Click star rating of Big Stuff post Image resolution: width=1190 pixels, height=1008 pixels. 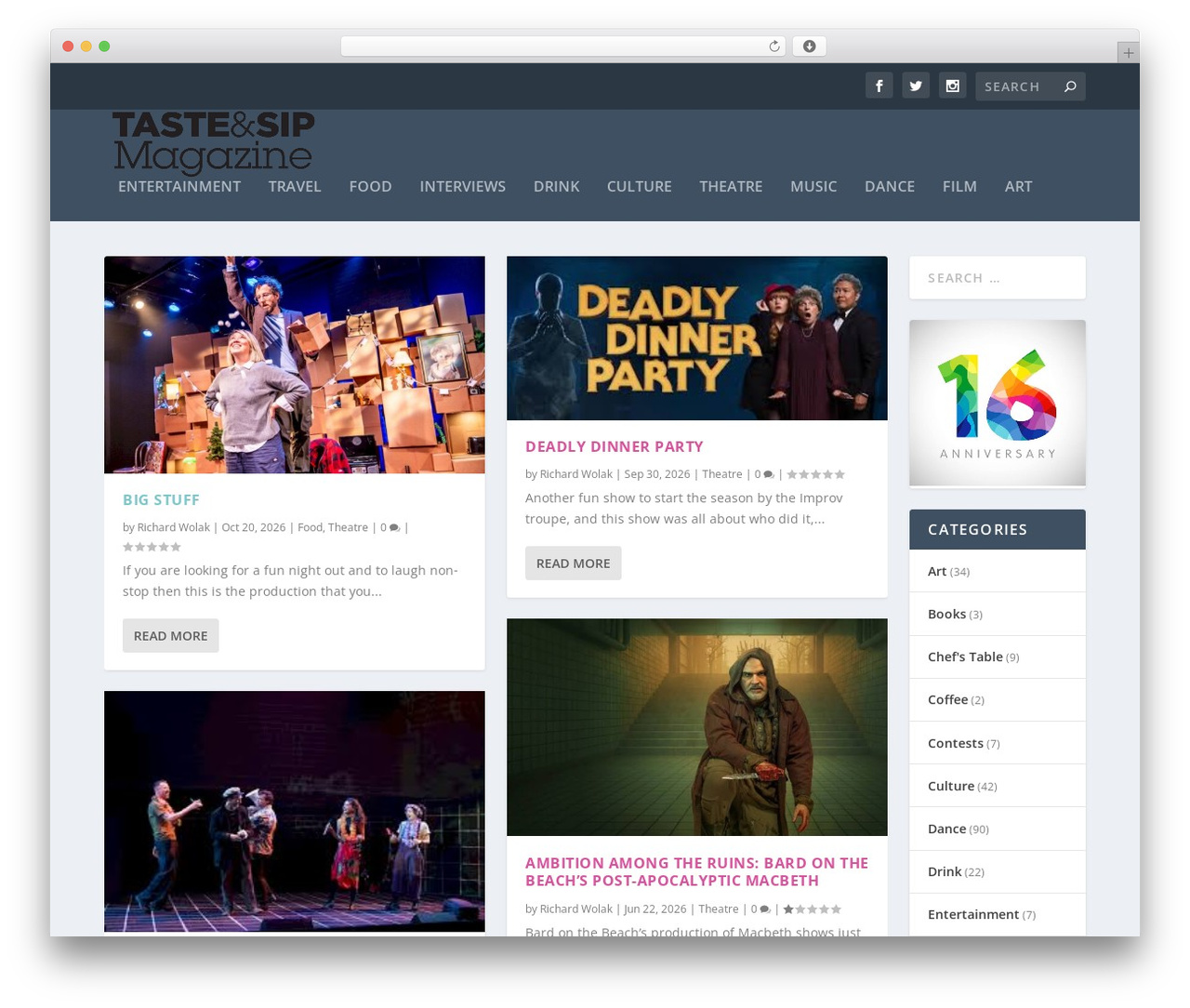pos(152,547)
